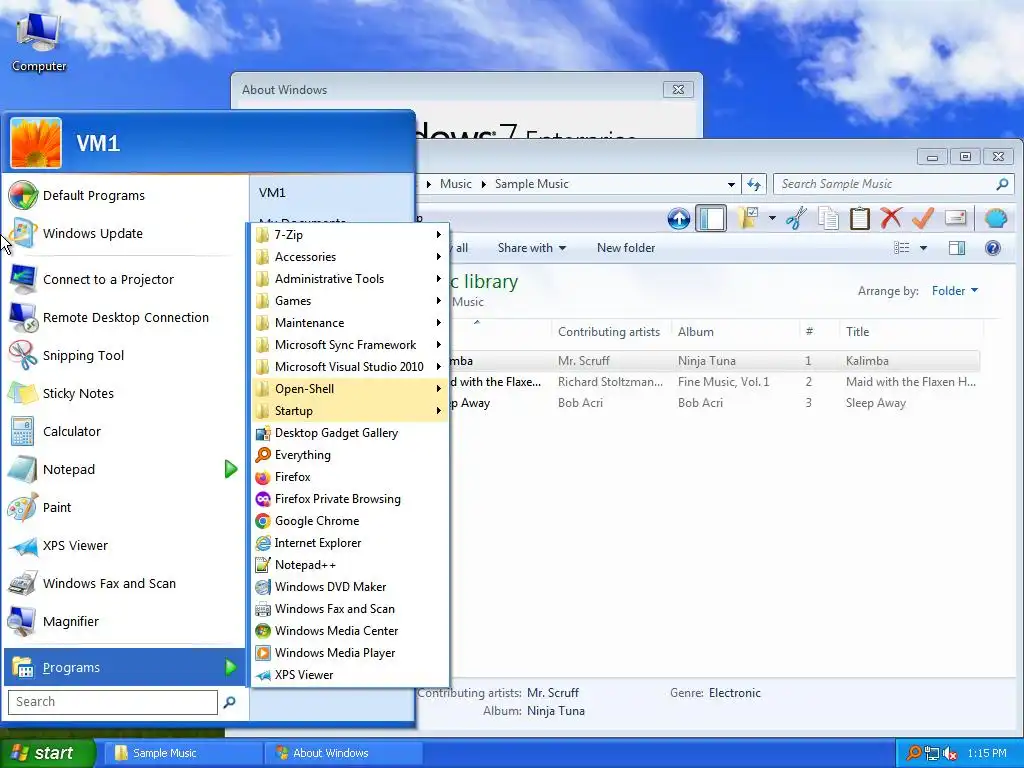Open Microsoft Visual Studio 2010 folder

[350, 366]
